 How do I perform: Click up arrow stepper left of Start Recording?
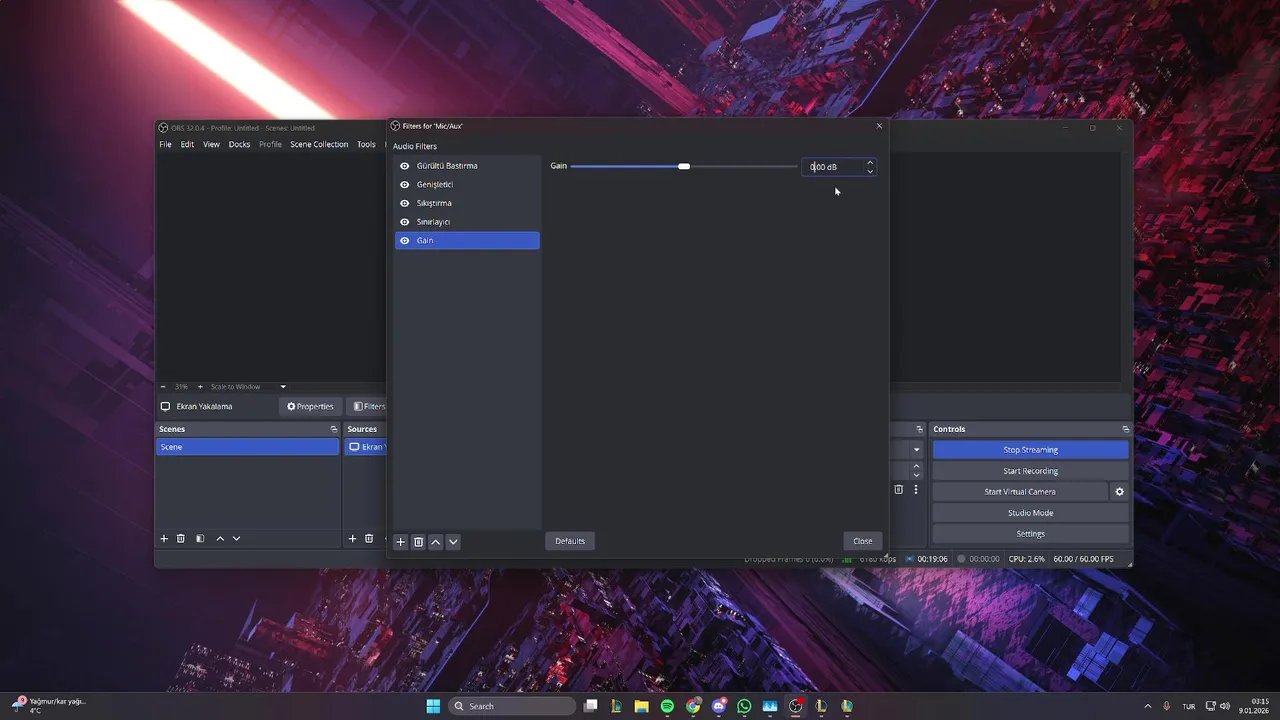(916, 466)
